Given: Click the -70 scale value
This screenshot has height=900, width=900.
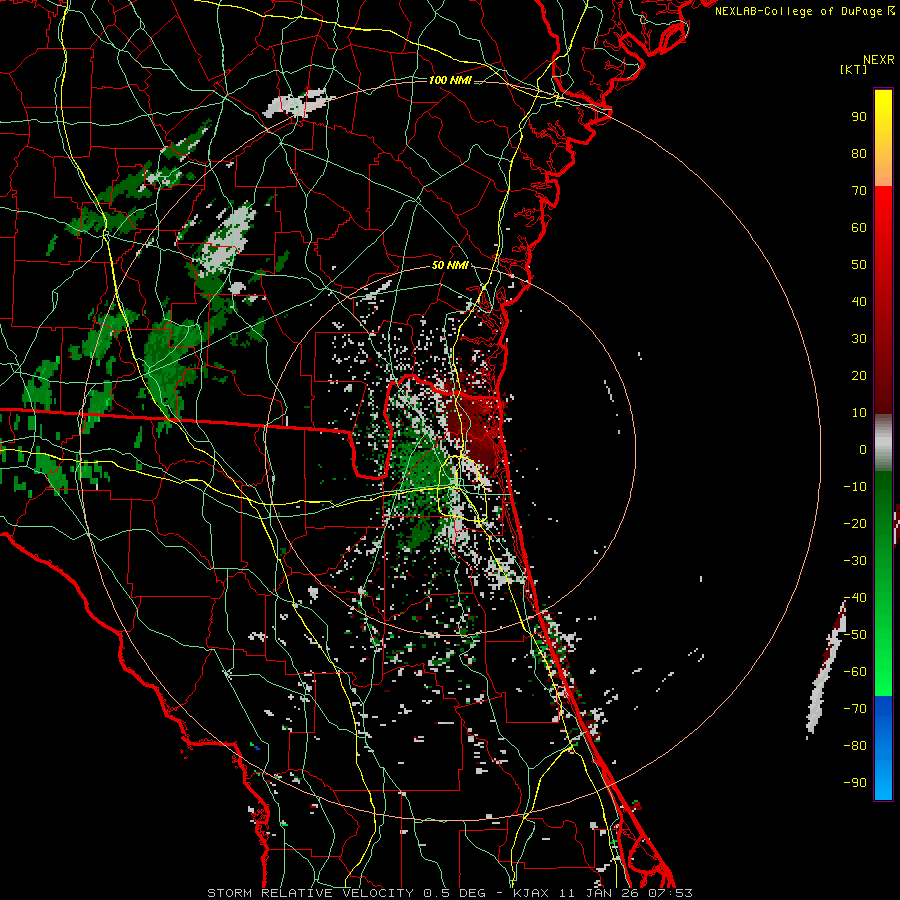Looking at the screenshot, I should click(x=855, y=709).
